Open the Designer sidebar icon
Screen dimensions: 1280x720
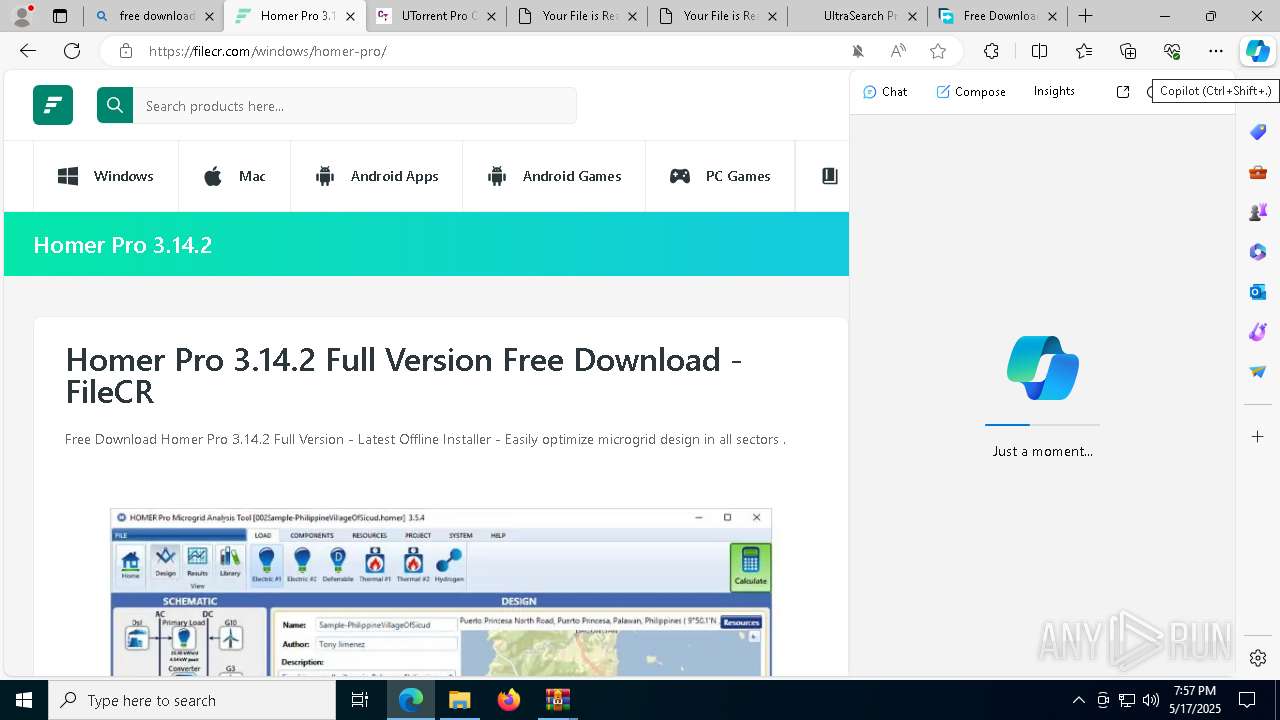tap(1258, 332)
